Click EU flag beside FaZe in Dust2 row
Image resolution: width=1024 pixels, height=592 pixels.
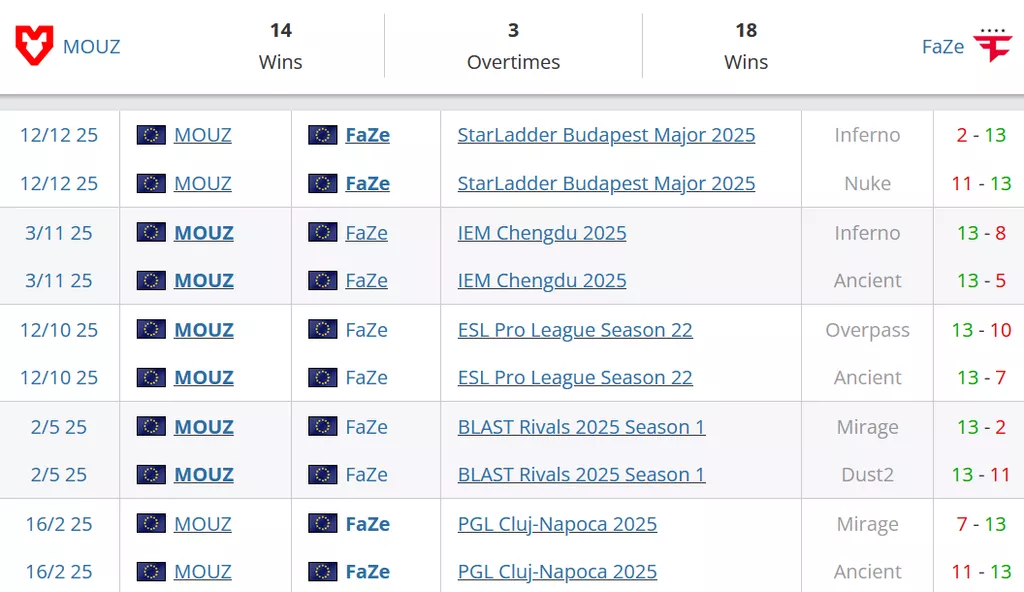point(322,474)
